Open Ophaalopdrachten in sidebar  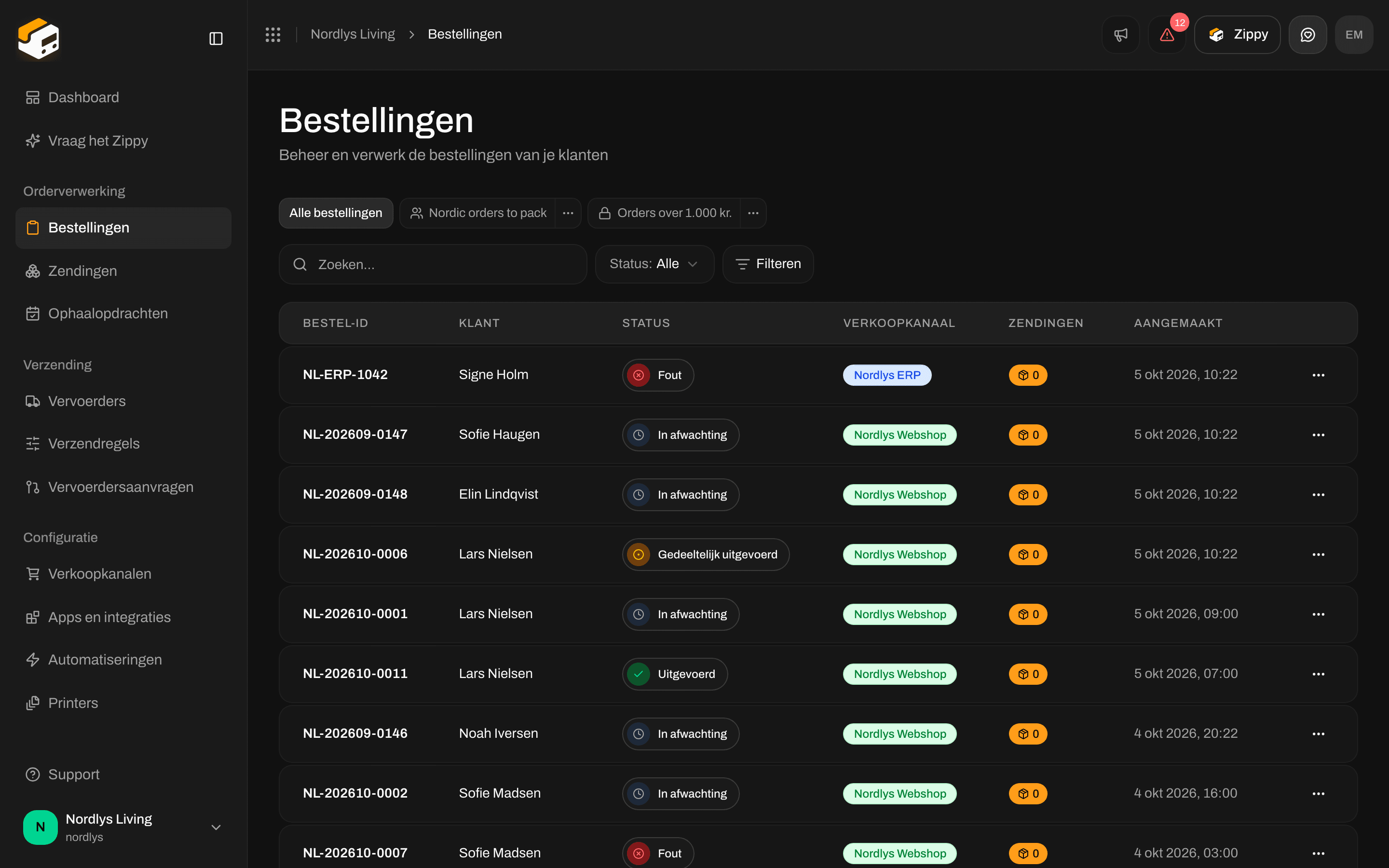(123, 313)
